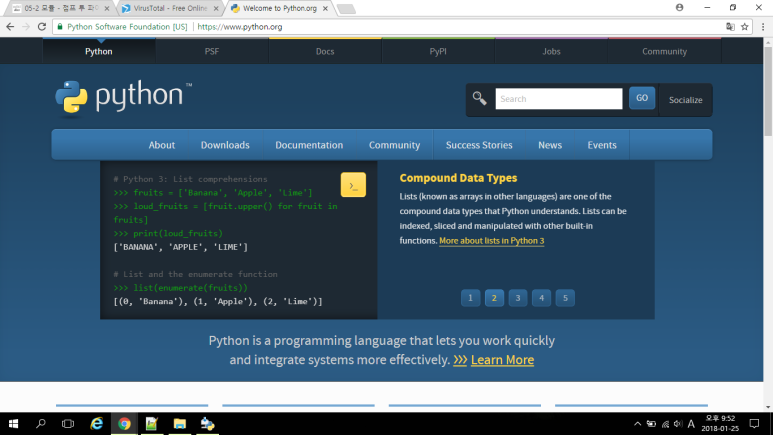Open Task View on the taskbar

point(68,424)
